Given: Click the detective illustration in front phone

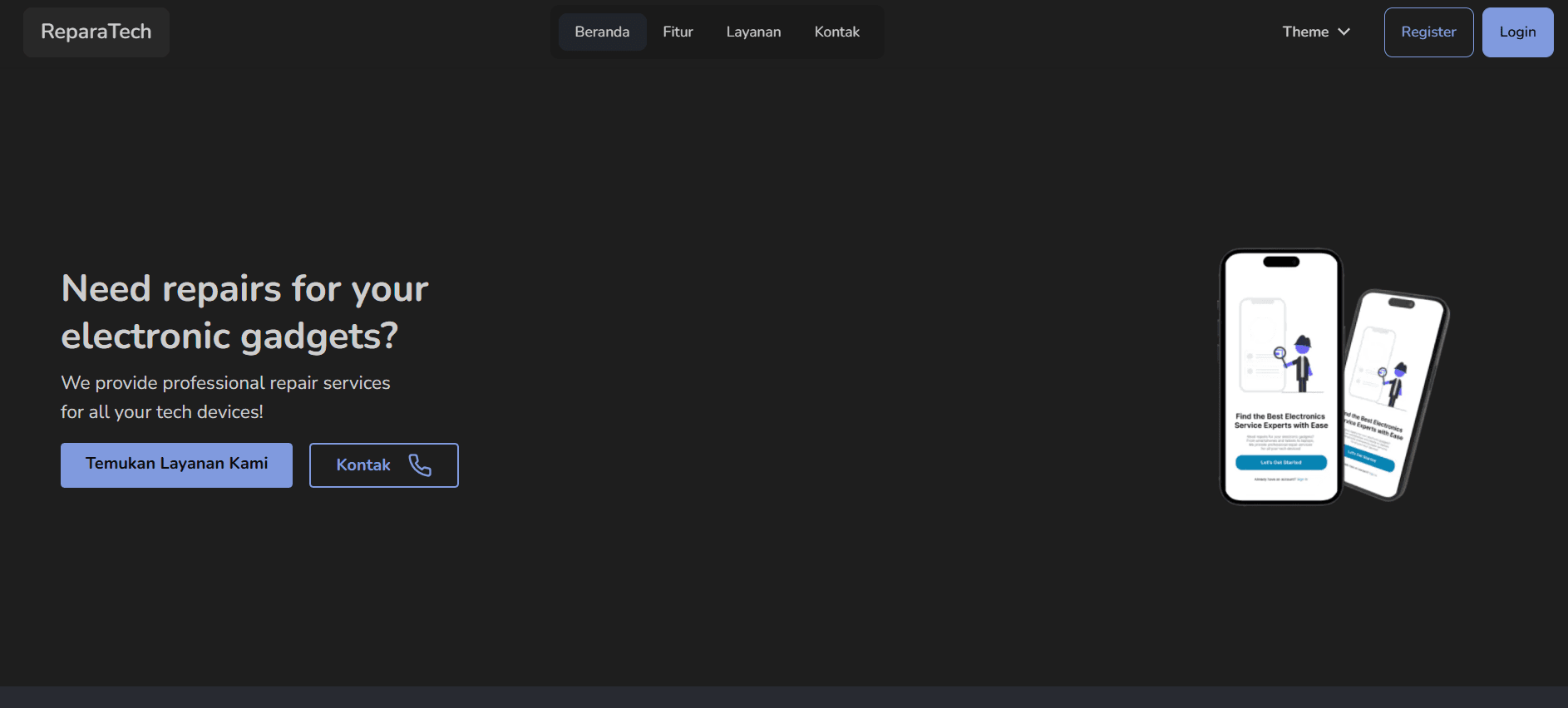Looking at the screenshot, I should pyautogui.click(x=1299, y=363).
